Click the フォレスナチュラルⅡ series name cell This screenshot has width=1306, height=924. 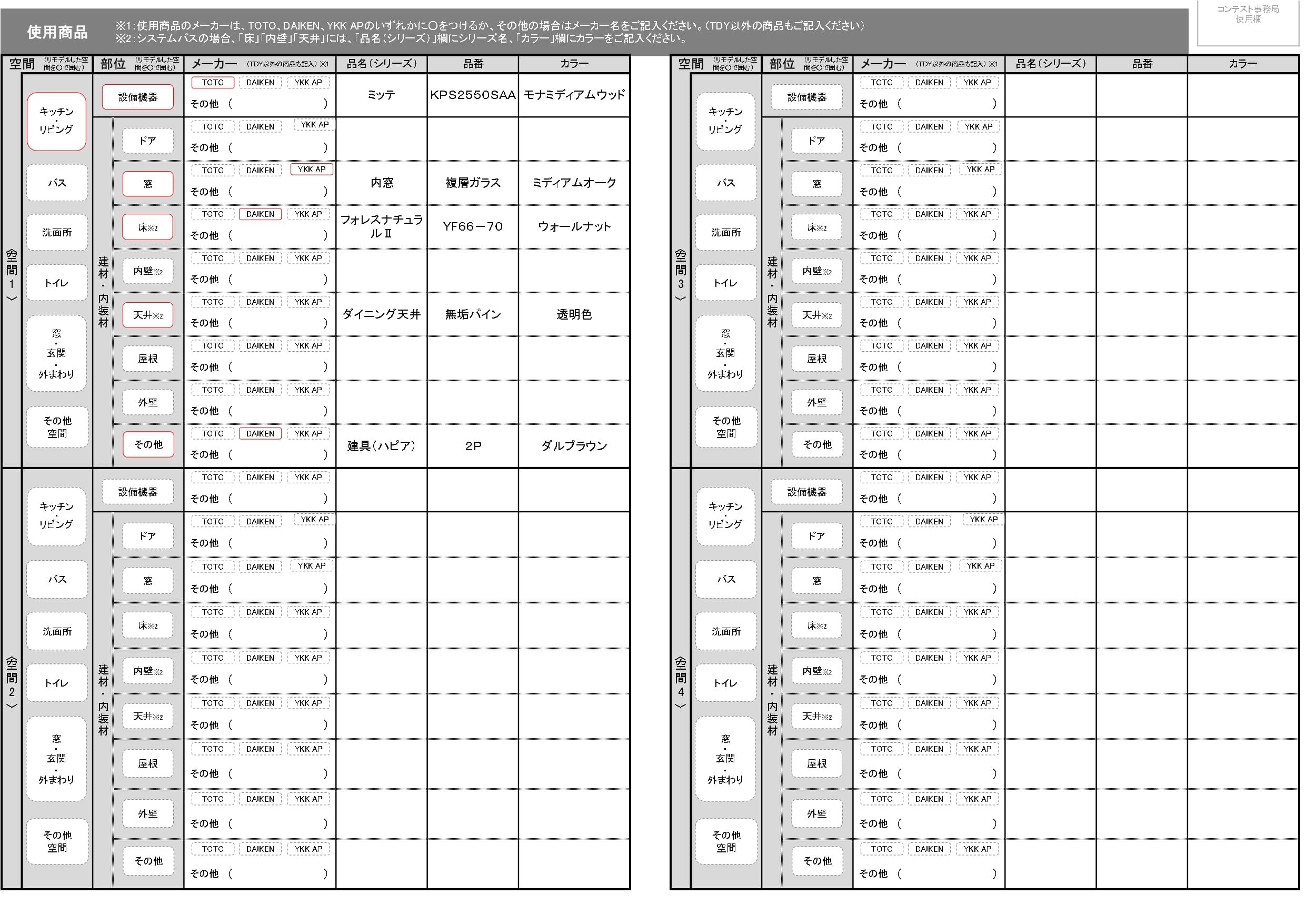(382, 226)
